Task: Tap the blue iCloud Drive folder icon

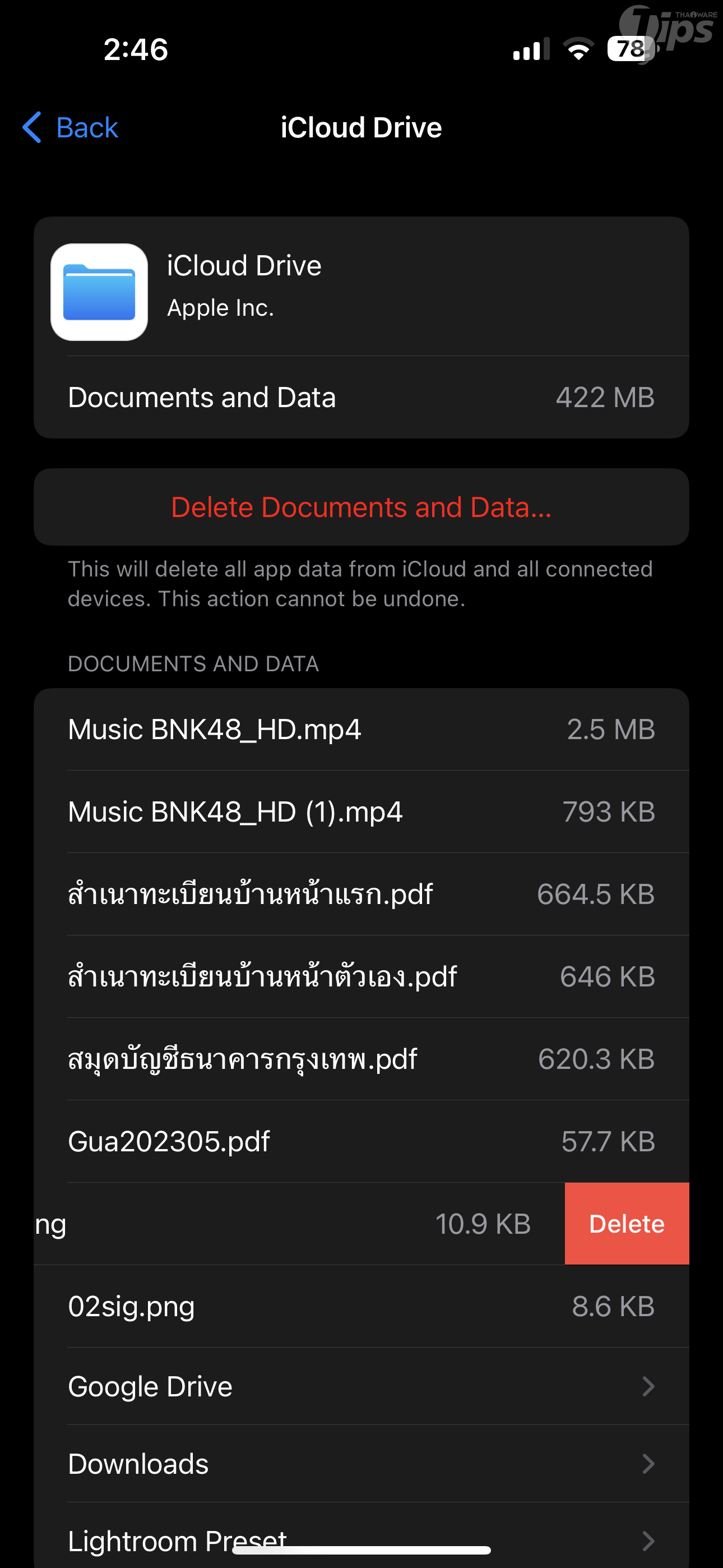Action: point(99,292)
